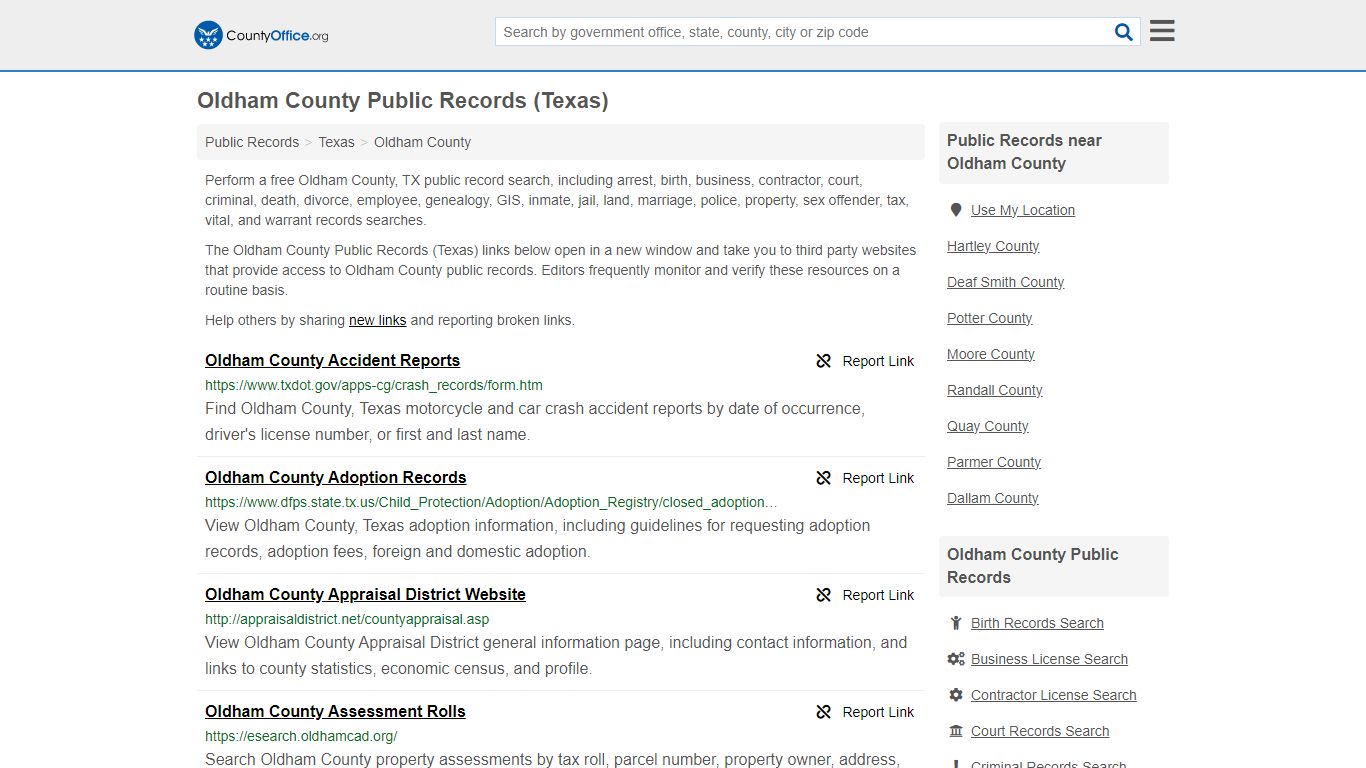
Task: Open Parmer County records
Action: 994,462
